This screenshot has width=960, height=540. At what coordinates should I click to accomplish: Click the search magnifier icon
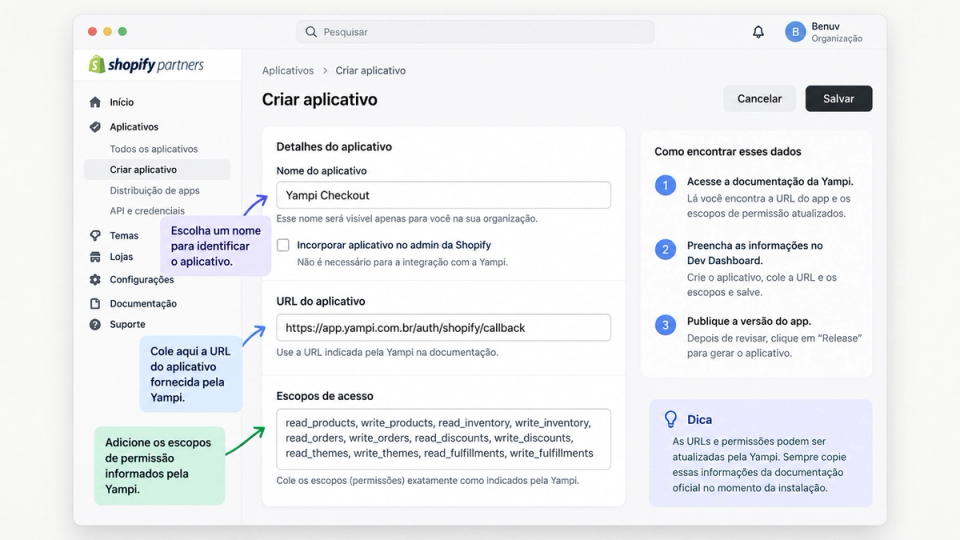(x=311, y=32)
